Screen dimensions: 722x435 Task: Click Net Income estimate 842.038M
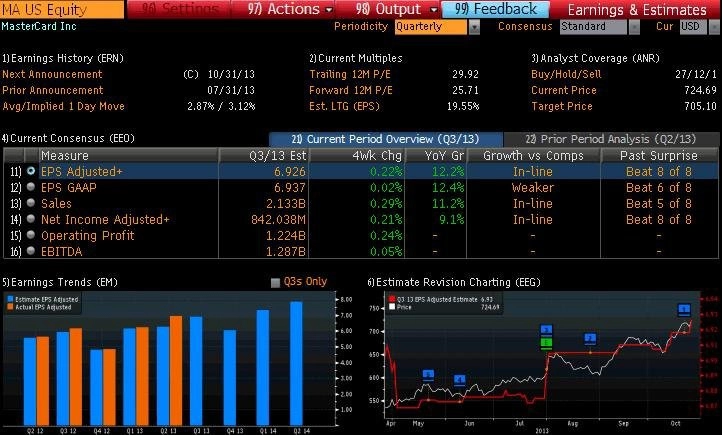point(278,220)
